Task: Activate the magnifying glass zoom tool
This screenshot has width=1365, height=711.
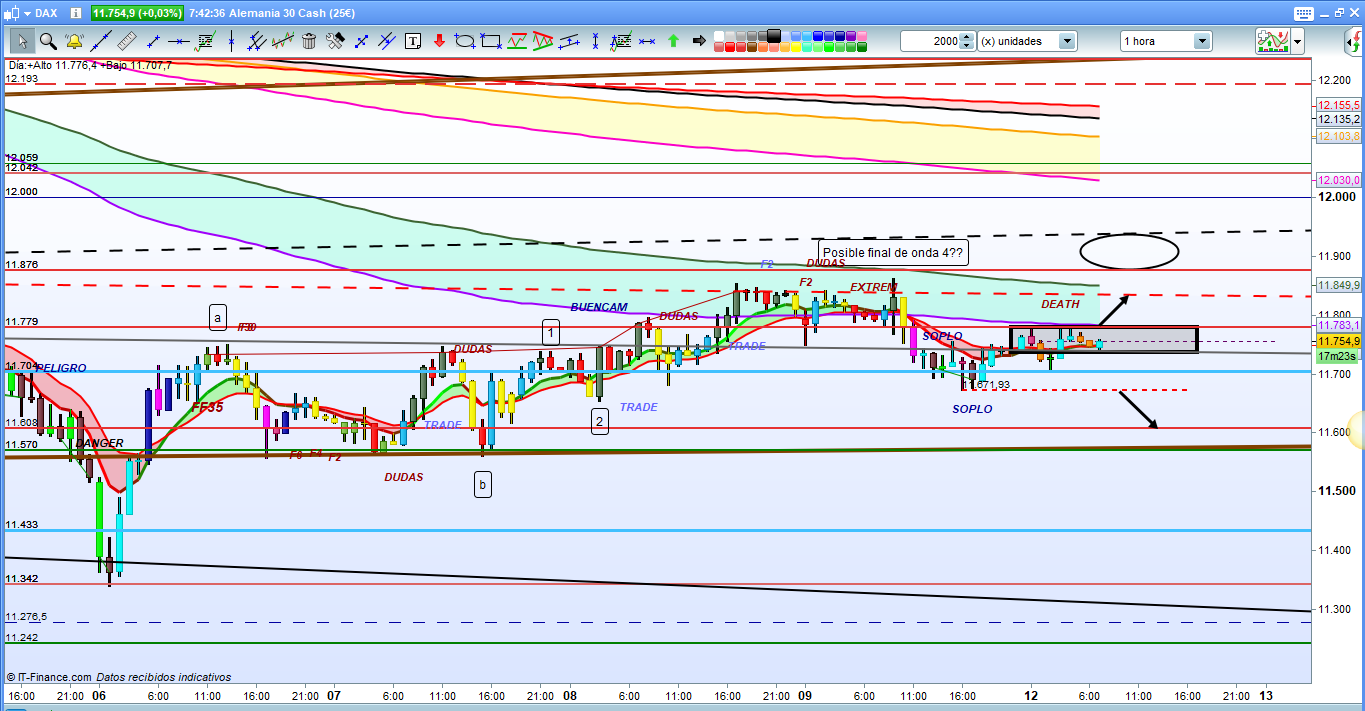Action: tap(48, 41)
